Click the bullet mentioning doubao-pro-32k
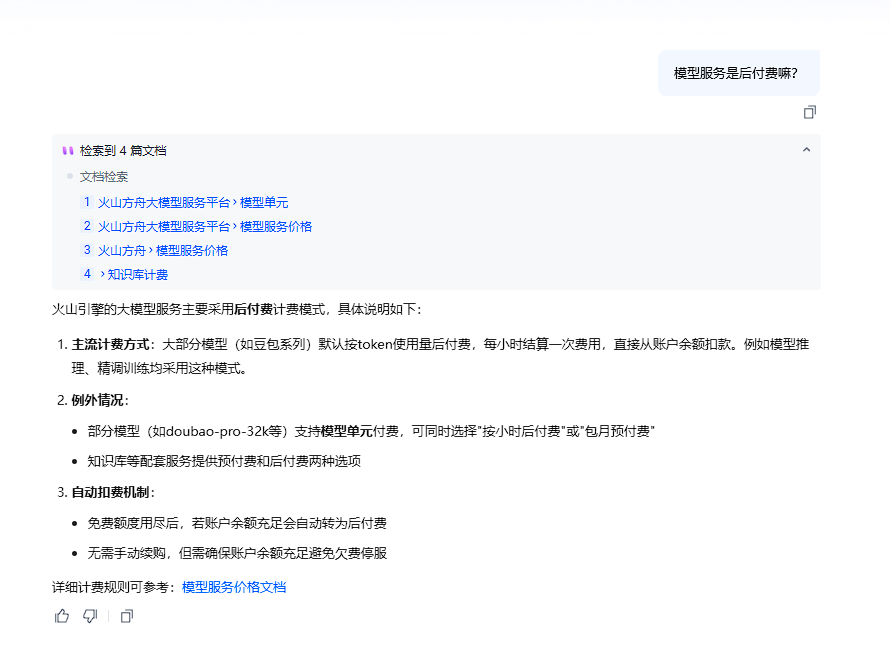 (371, 431)
